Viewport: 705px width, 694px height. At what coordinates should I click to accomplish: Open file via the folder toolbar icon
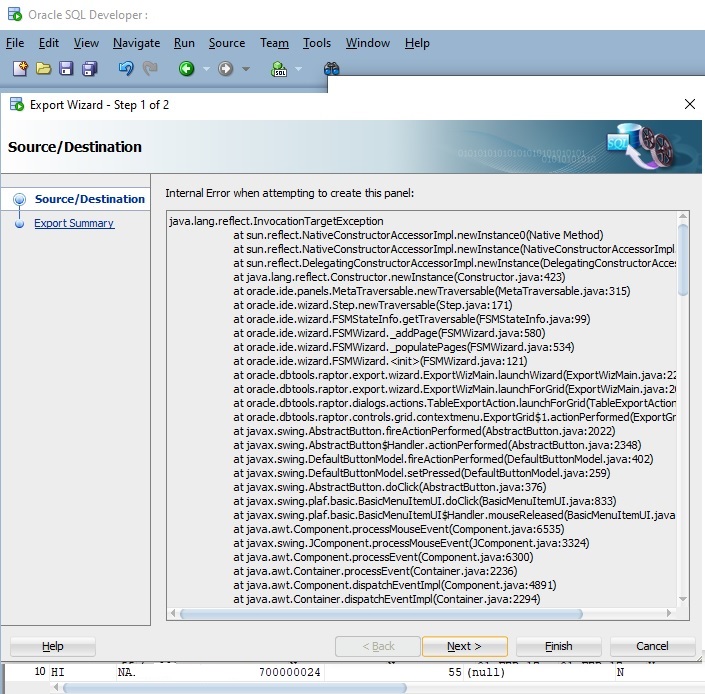pyautogui.click(x=43, y=69)
